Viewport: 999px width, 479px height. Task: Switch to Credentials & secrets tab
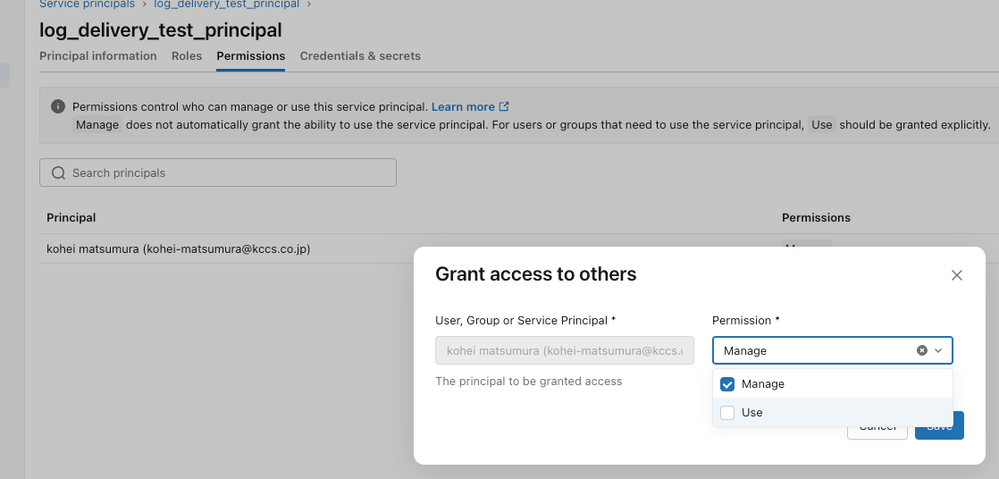click(x=360, y=56)
